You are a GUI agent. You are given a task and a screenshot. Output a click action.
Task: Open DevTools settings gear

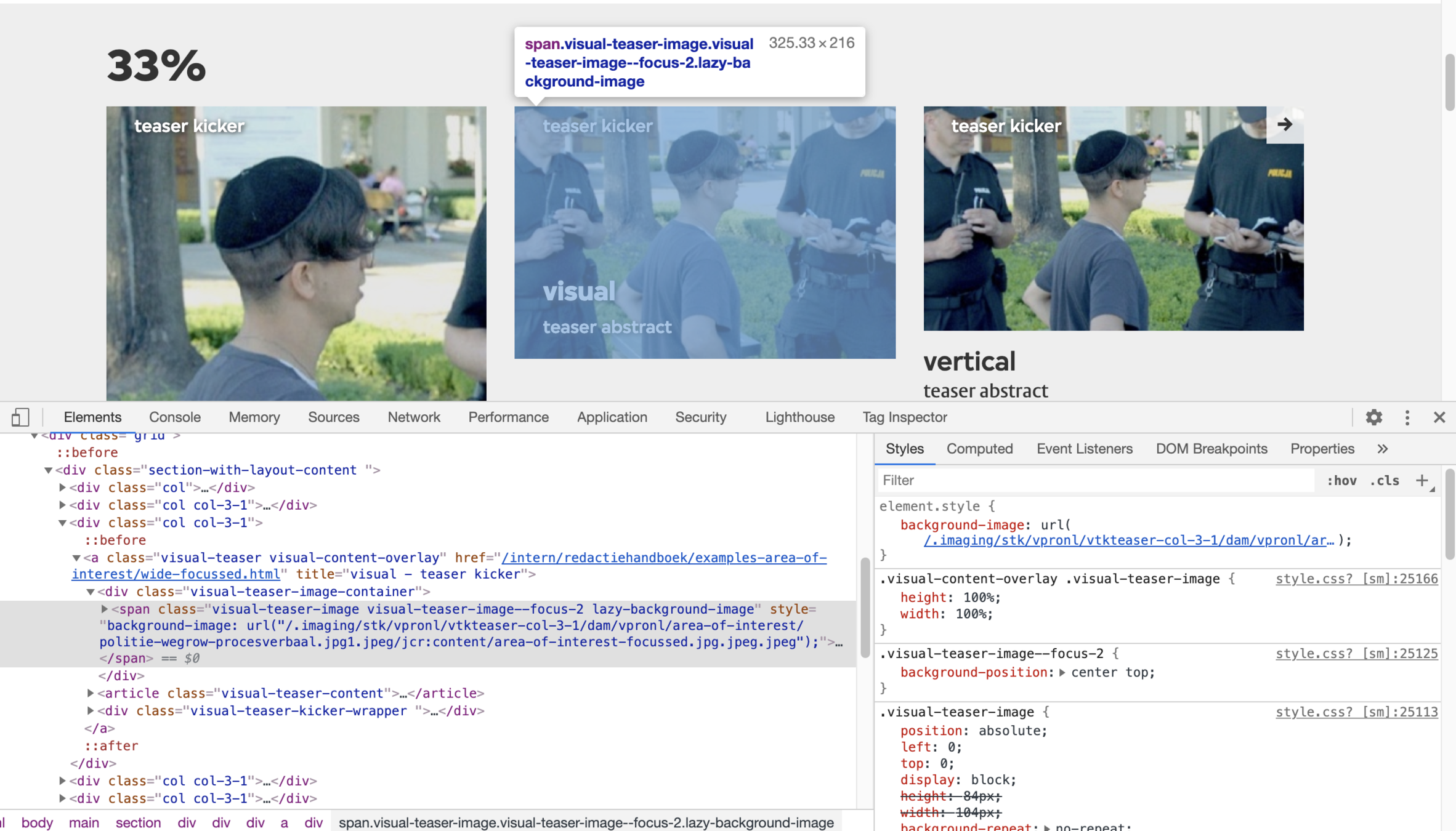pyautogui.click(x=1373, y=417)
